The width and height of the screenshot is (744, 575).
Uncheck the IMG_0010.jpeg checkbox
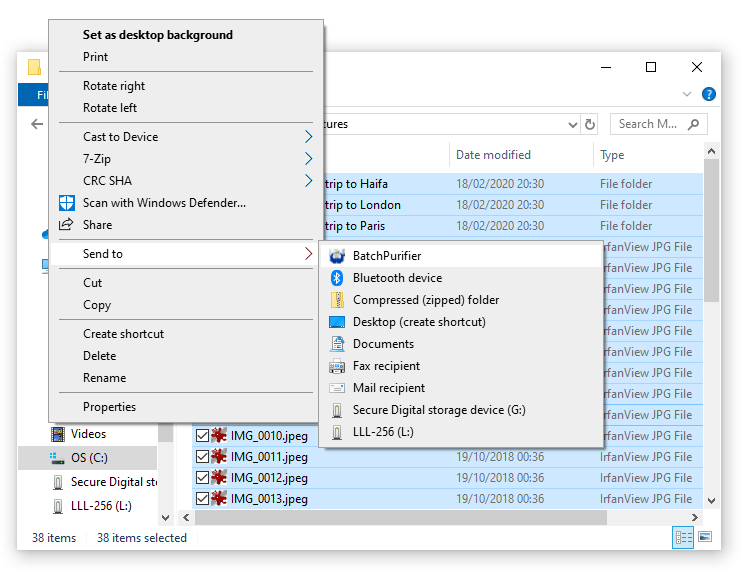[202, 436]
